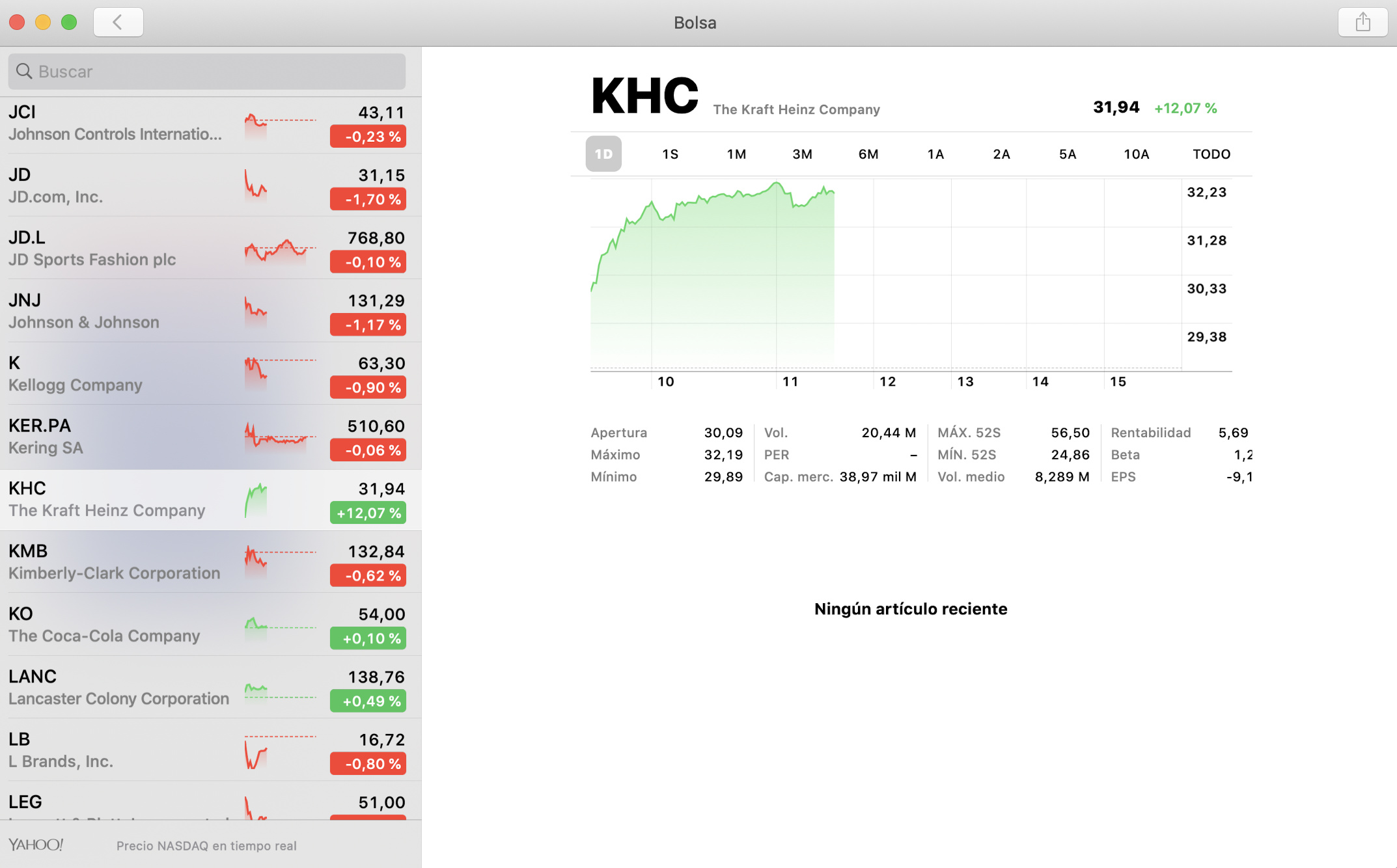Toggle JD.L -0,10 % change badge
This screenshot has height=868, width=1397.
point(368,262)
